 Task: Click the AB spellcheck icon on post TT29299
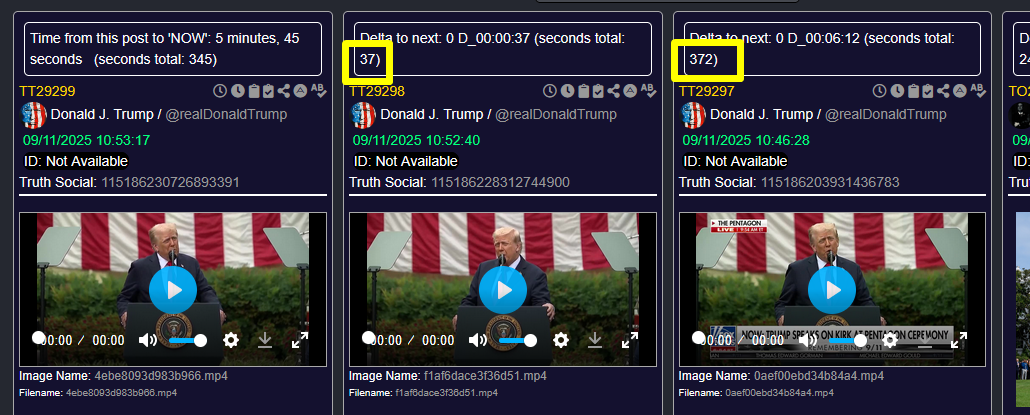[318, 91]
